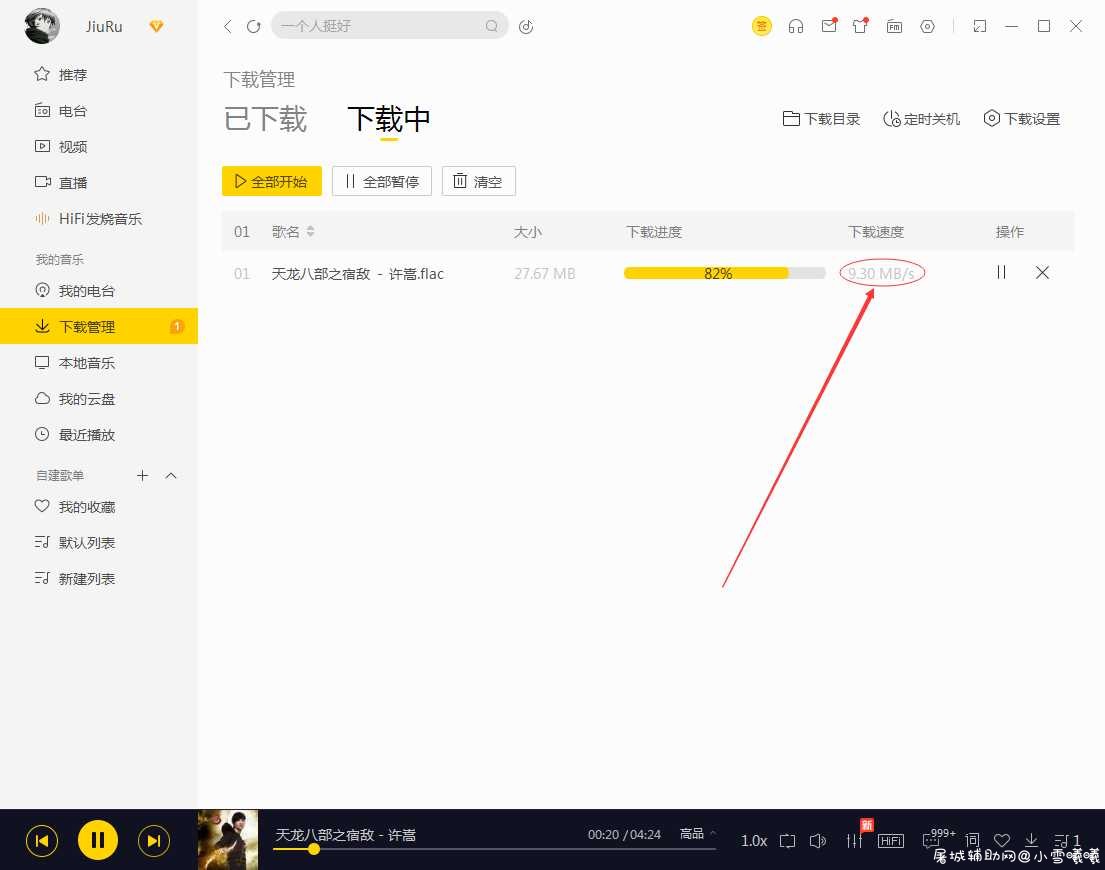Open the hexagon settings icon in title bar
1105x870 pixels.
pos(927,27)
